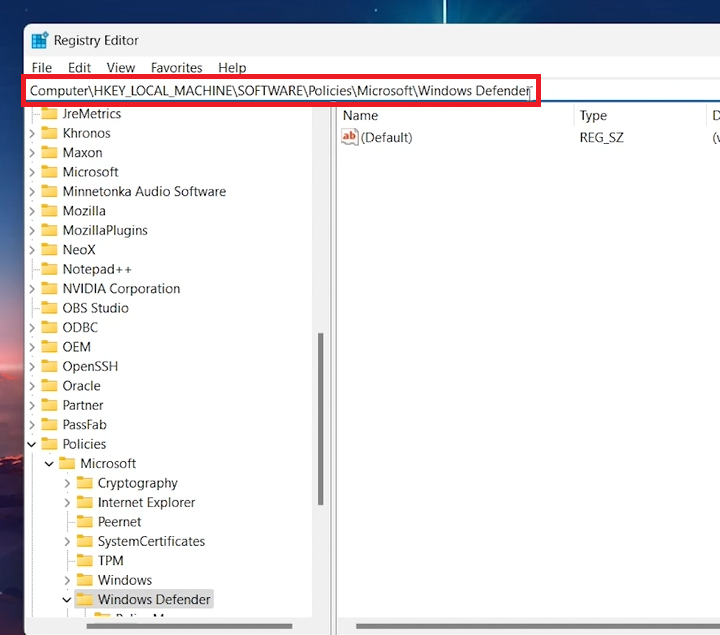Image resolution: width=720 pixels, height=635 pixels.
Task: Select the OpenSSH key label
Action: tap(90, 366)
